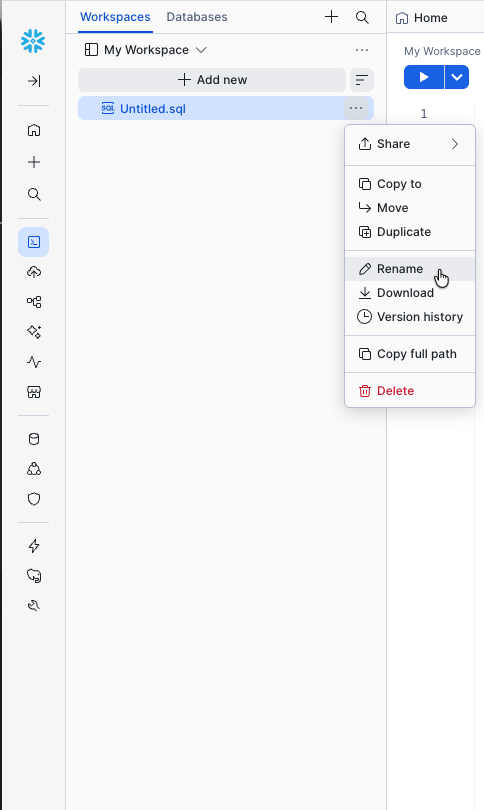Image resolution: width=484 pixels, height=810 pixels.
Task: Open the AI sparkles icon in sidebar
Action: coord(34,332)
